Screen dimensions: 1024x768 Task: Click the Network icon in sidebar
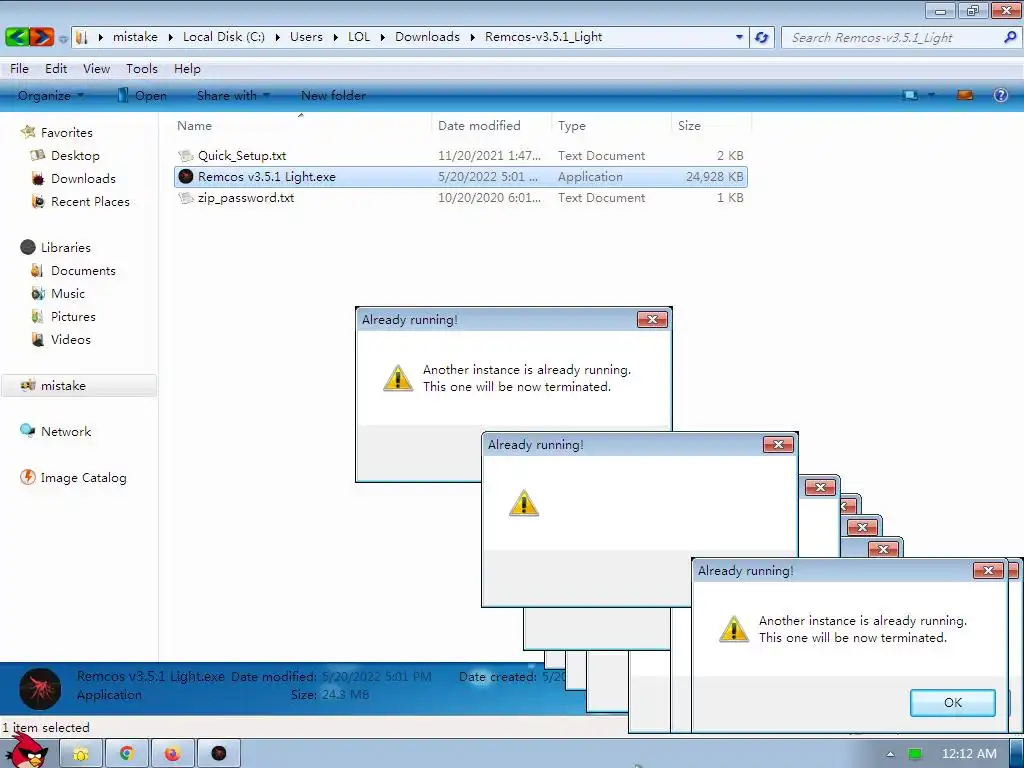pyautogui.click(x=27, y=430)
